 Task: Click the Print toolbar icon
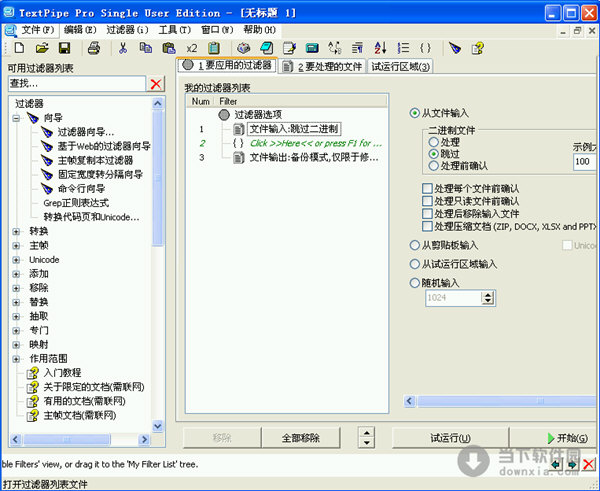pos(94,48)
